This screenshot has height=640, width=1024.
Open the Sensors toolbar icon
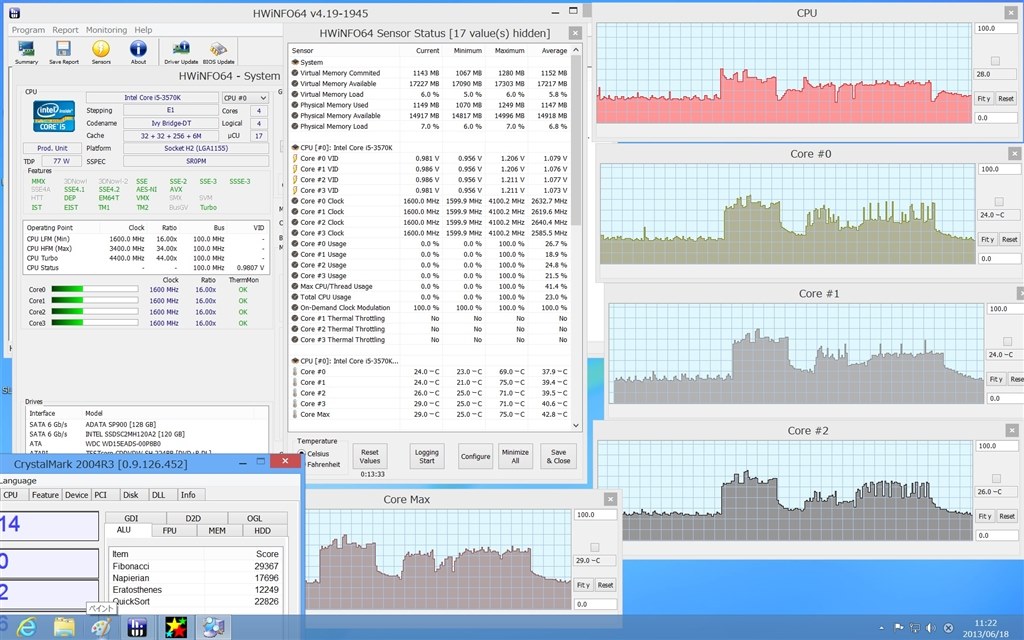pyautogui.click(x=101, y=52)
